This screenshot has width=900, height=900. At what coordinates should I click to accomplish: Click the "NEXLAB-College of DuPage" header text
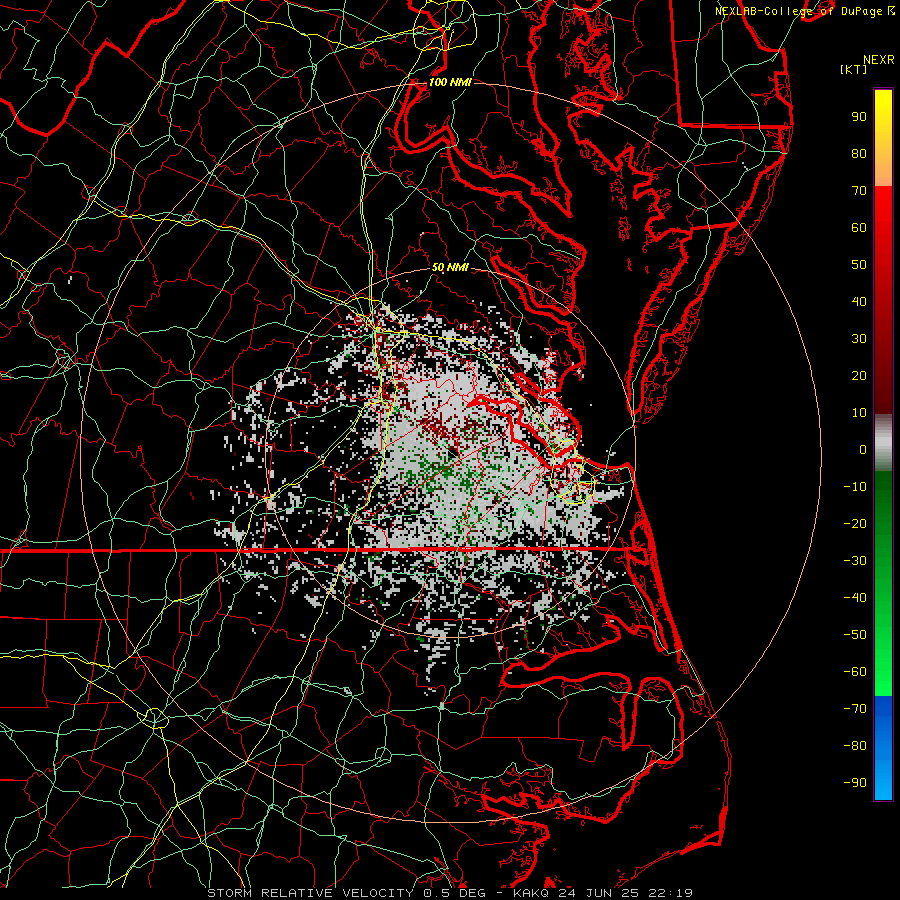[798, 11]
